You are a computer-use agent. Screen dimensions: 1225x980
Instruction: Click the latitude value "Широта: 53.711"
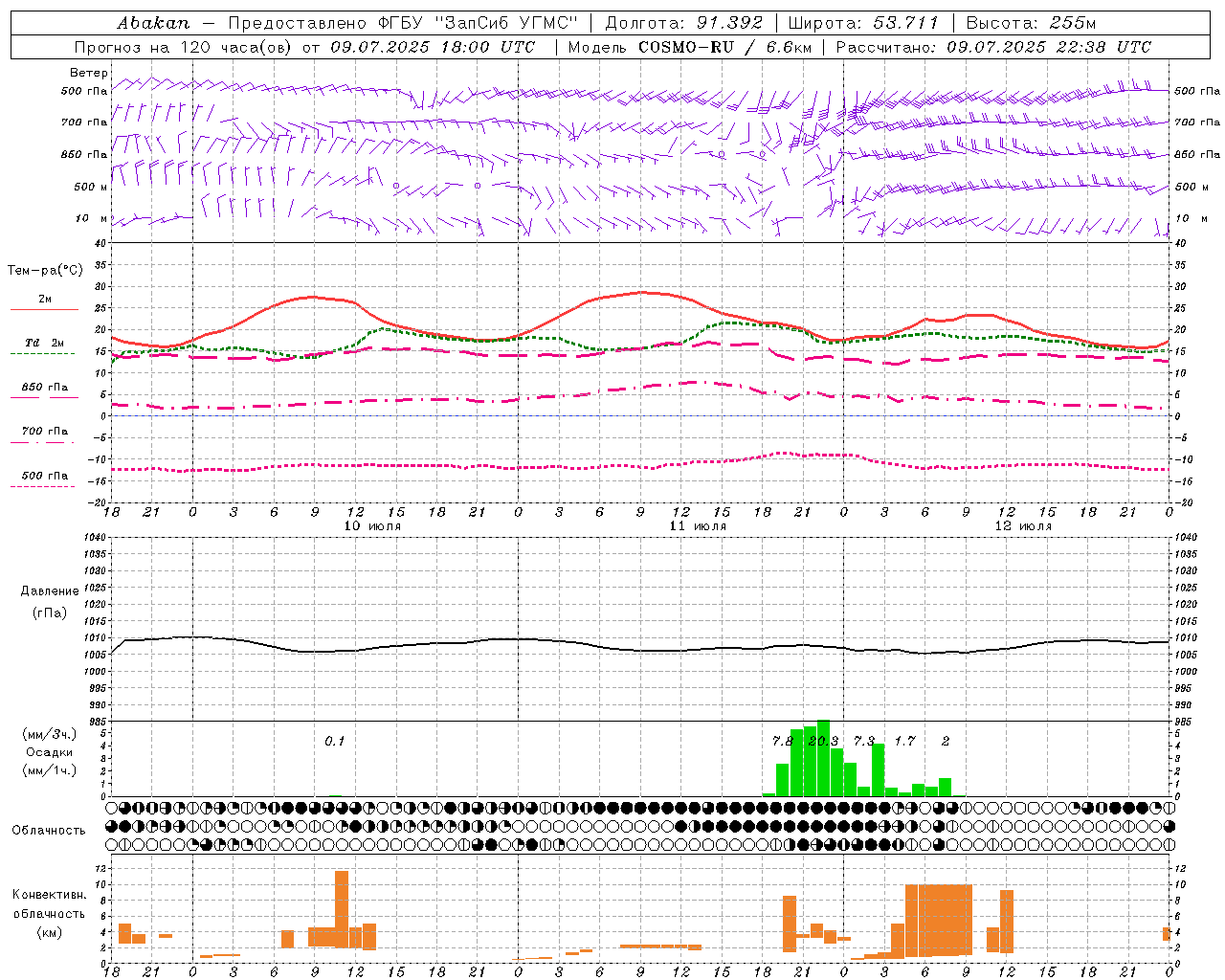[x=863, y=22]
